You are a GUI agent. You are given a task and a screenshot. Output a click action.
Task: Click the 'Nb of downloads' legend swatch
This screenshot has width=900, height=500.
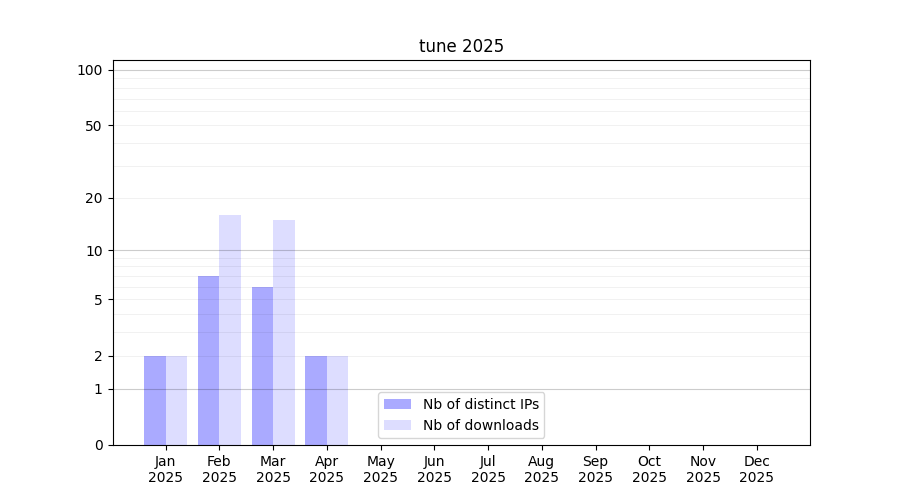click(397, 425)
